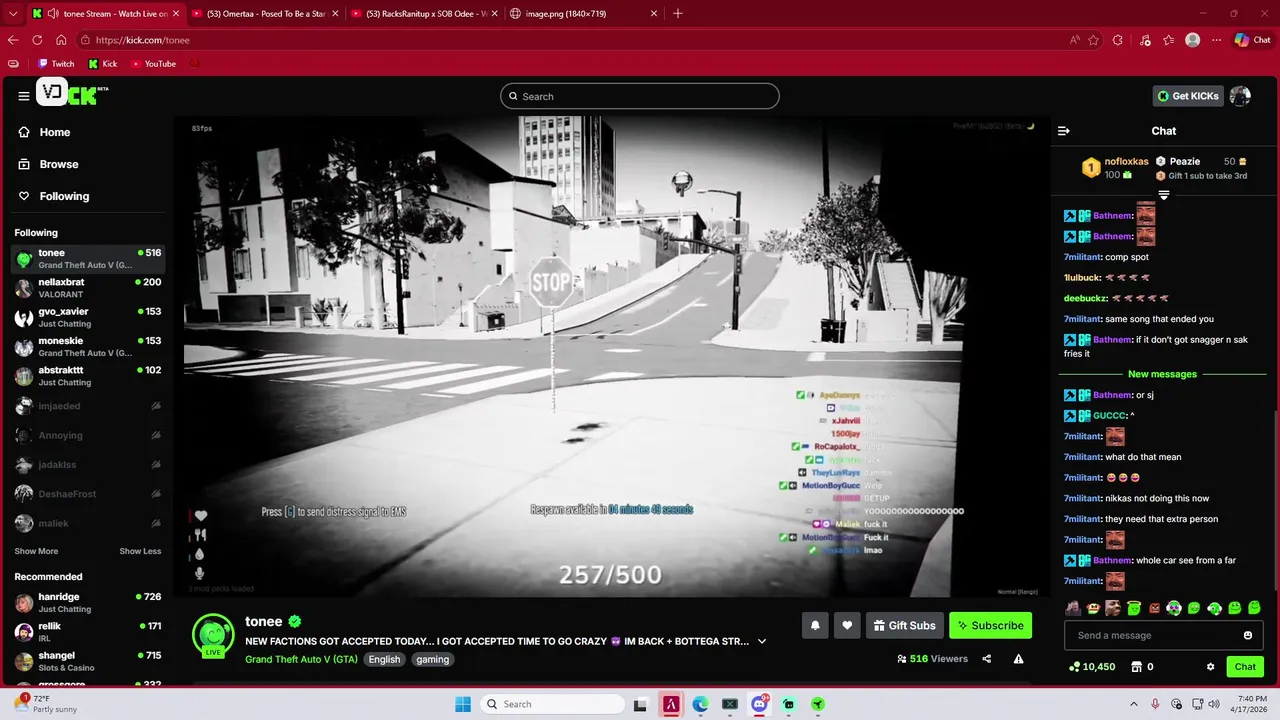This screenshot has width=1280, height=720.
Task: Open hanridge in Recommended
Action: (x=88, y=603)
